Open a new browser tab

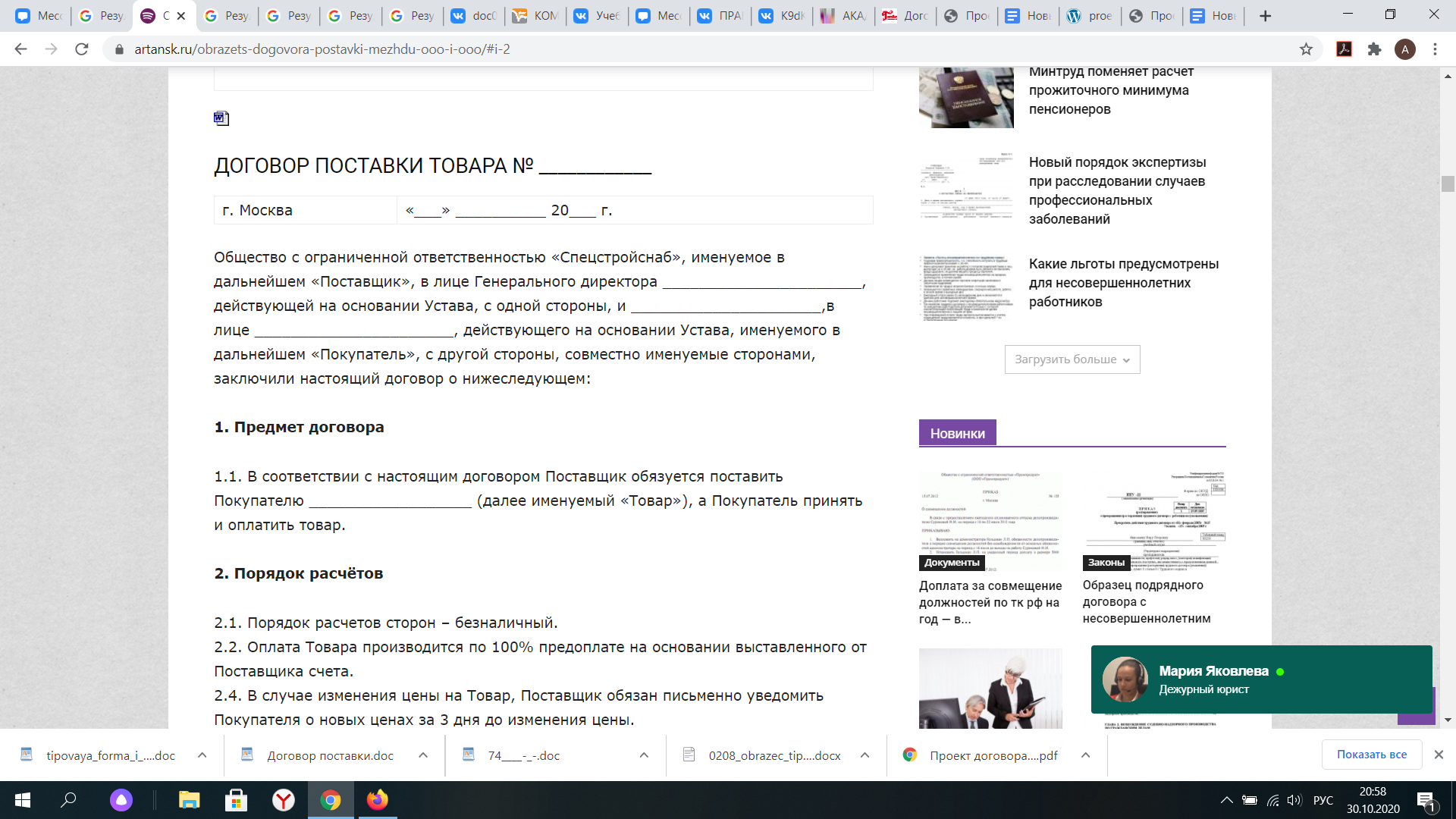[x=1265, y=16]
